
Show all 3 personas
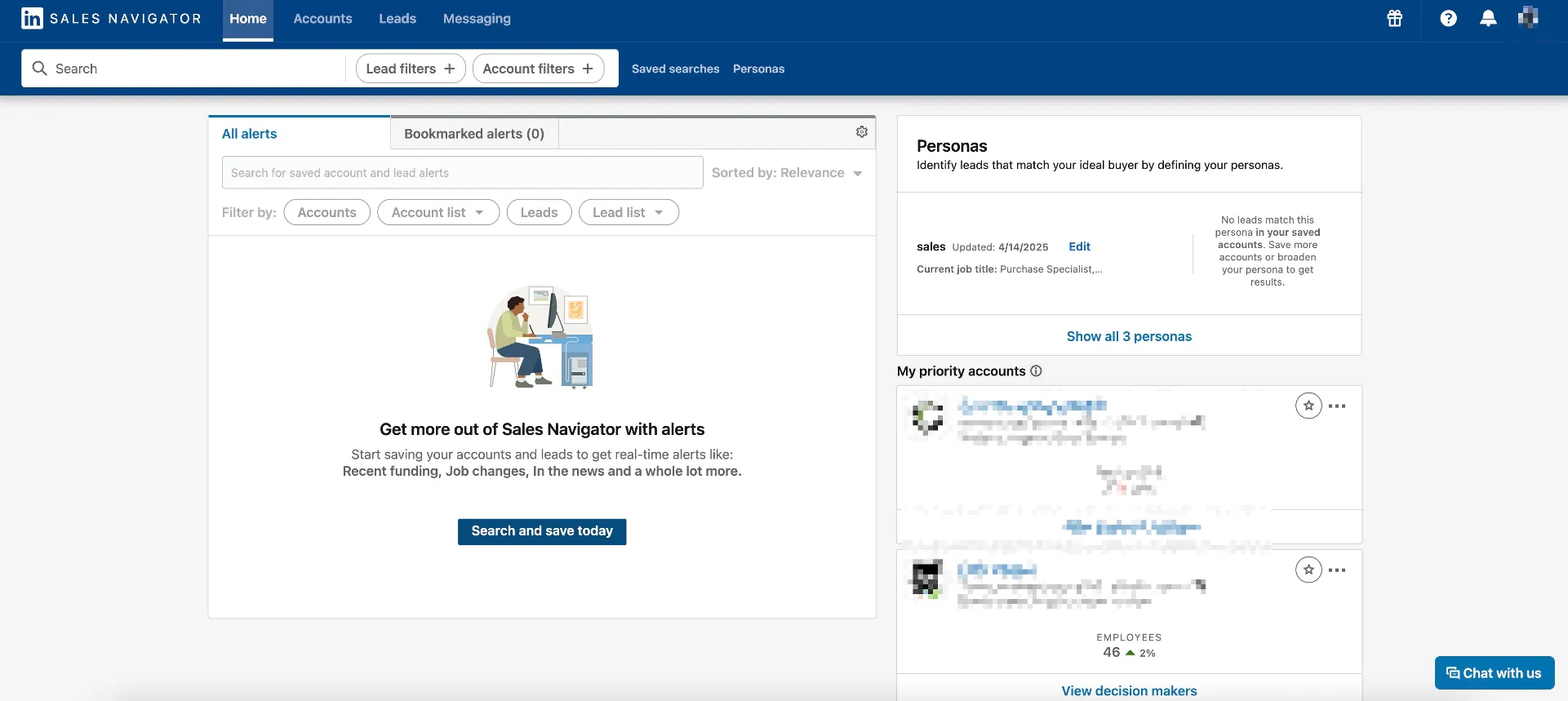point(1129,336)
